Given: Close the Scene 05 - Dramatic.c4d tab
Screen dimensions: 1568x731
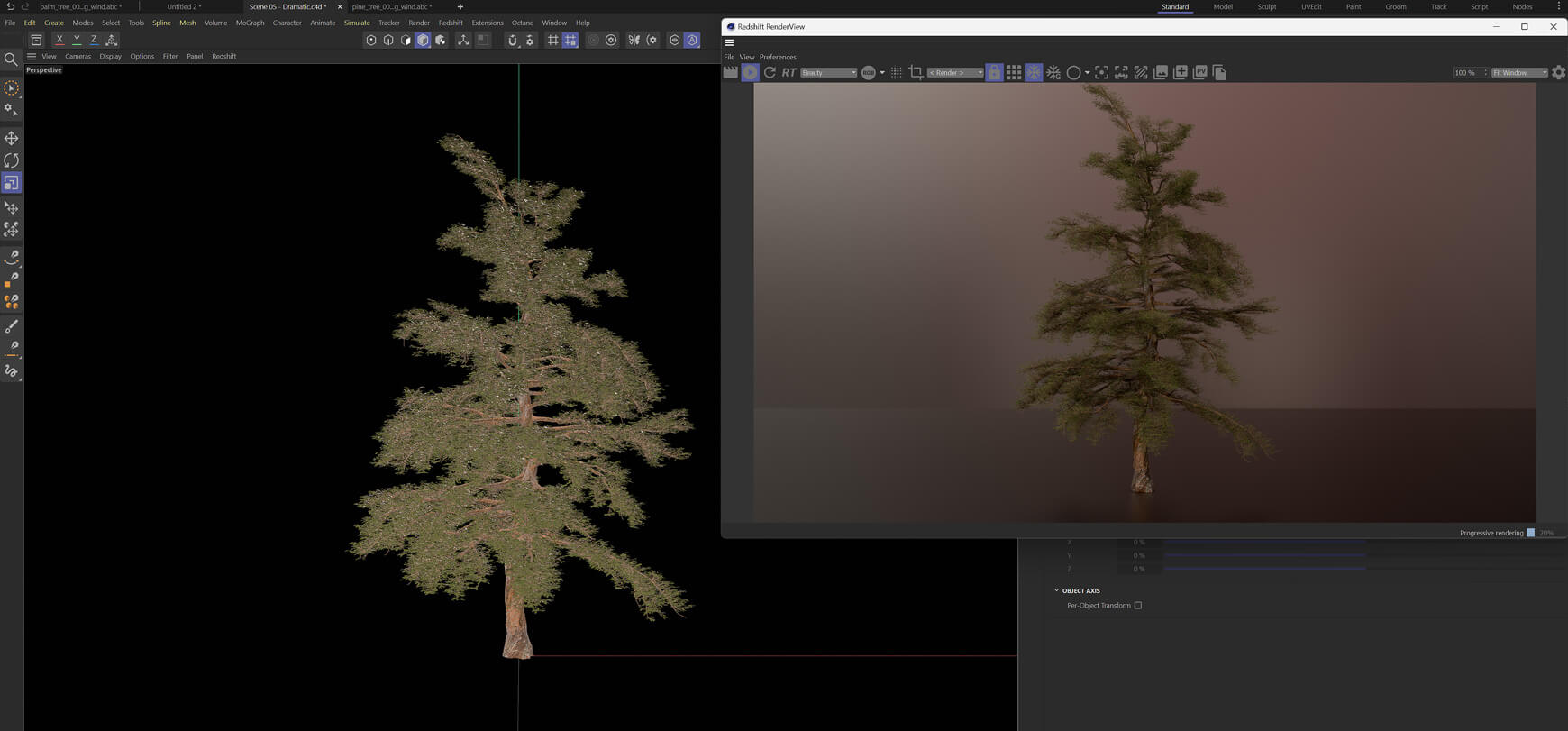Looking at the screenshot, I should [340, 6].
